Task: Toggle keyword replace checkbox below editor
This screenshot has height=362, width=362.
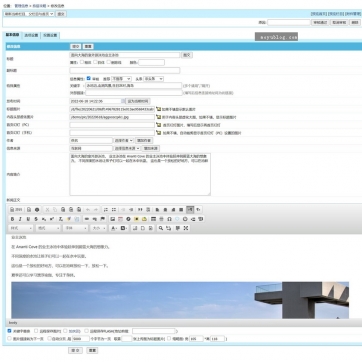Action: click(9, 331)
